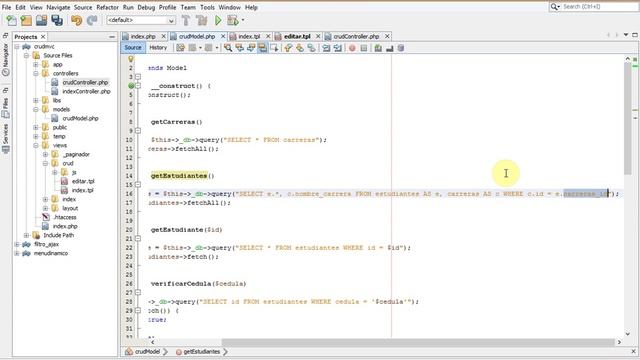Collapse the controllers folder
The height and width of the screenshot is (360, 640).
[x=36, y=73]
